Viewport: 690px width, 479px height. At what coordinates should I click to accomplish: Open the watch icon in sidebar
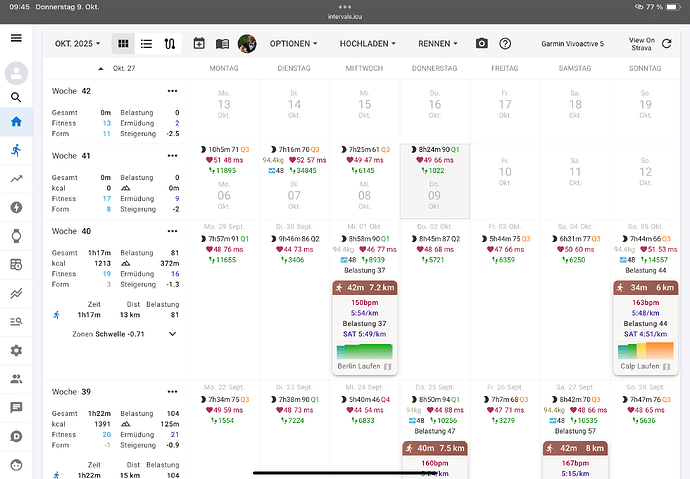[x=16, y=236]
